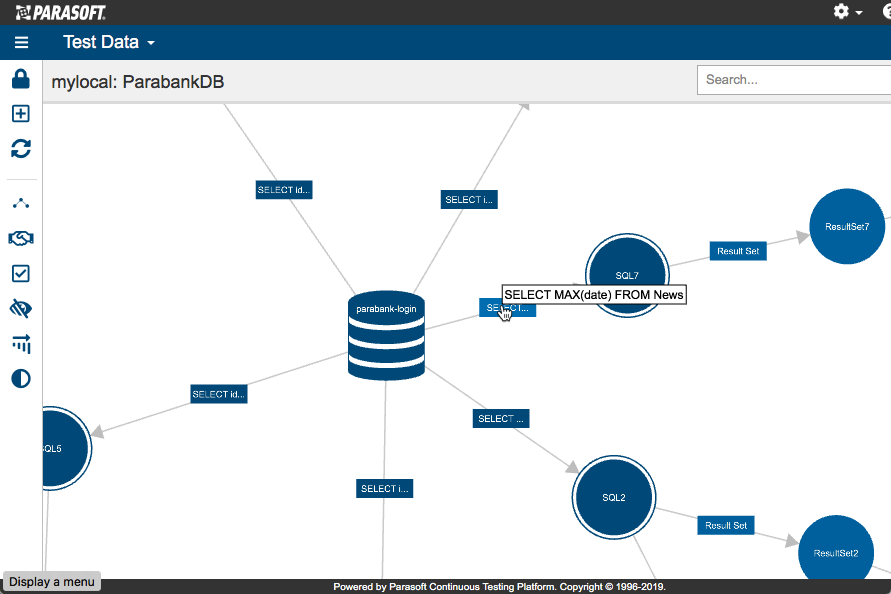
Task: Click the SELECT ... label on the SQL2 edge
Action: click(501, 419)
